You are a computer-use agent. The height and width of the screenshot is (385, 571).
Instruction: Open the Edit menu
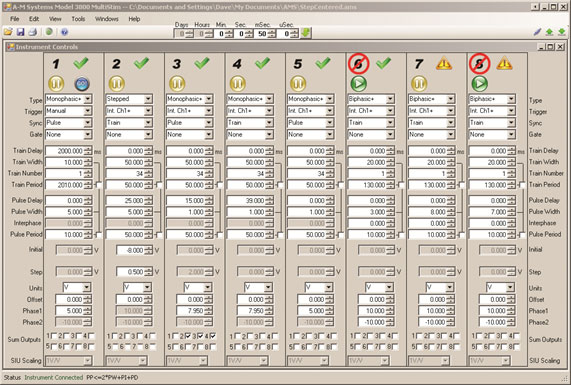tap(34, 19)
